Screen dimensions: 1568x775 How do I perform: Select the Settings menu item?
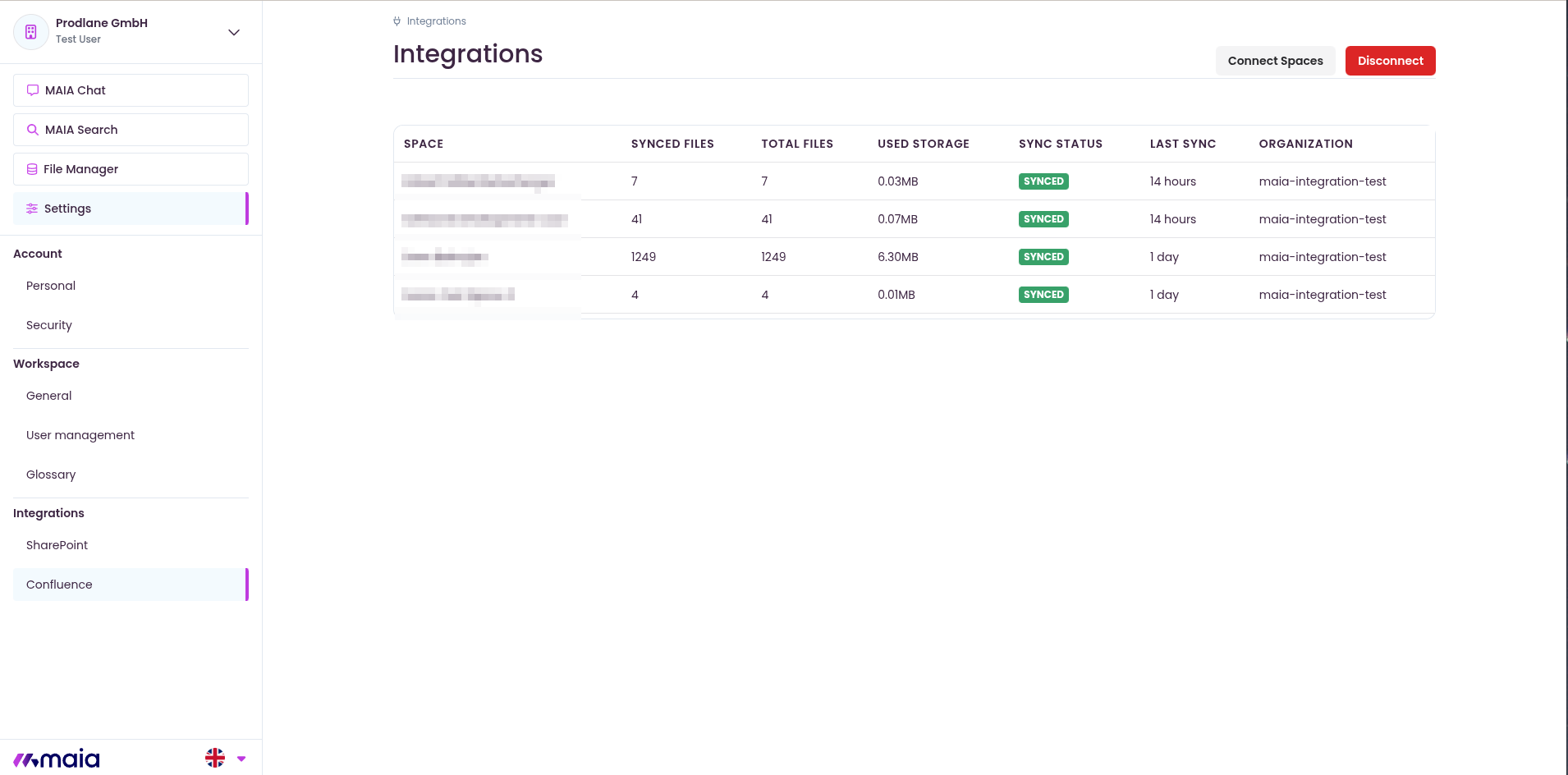coord(131,209)
